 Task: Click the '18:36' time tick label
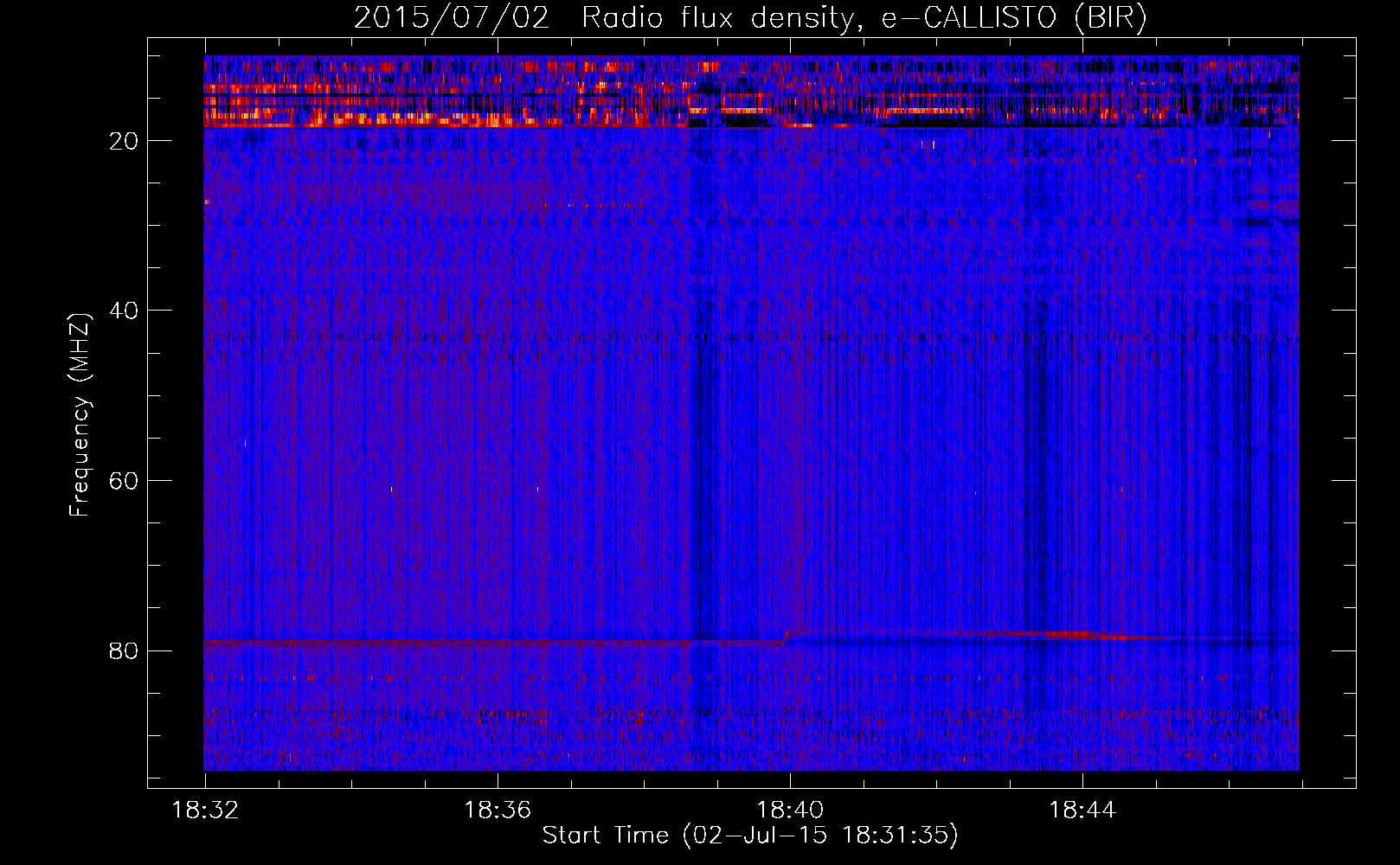point(498,811)
